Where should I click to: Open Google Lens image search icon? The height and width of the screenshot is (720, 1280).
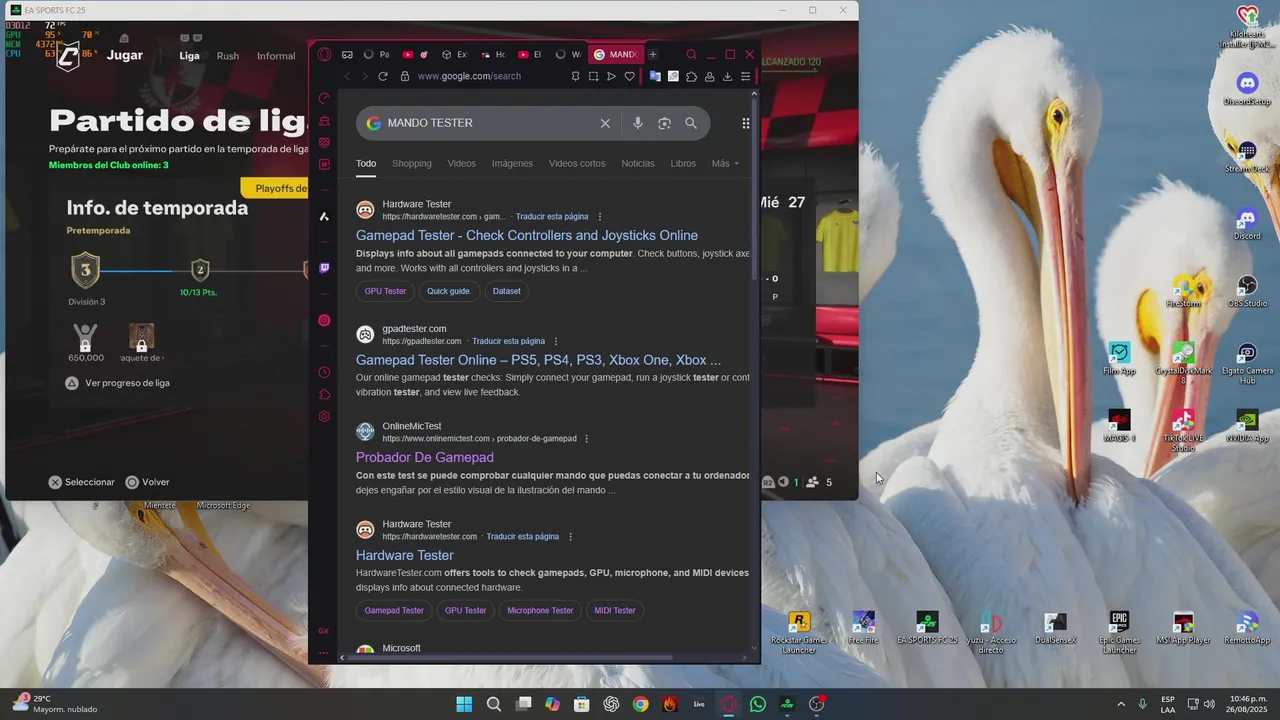point(664,123)
